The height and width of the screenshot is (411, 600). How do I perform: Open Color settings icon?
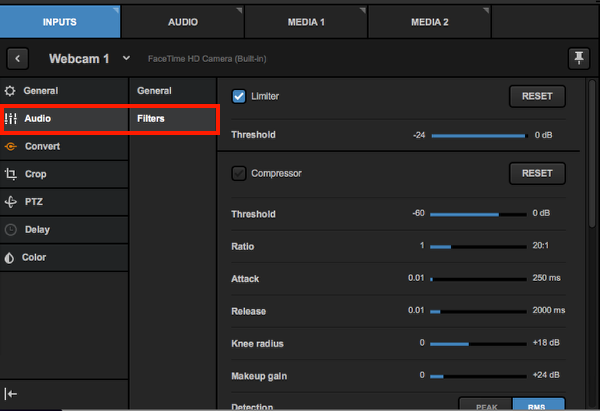pyautogui.click(x=11, y=257)
